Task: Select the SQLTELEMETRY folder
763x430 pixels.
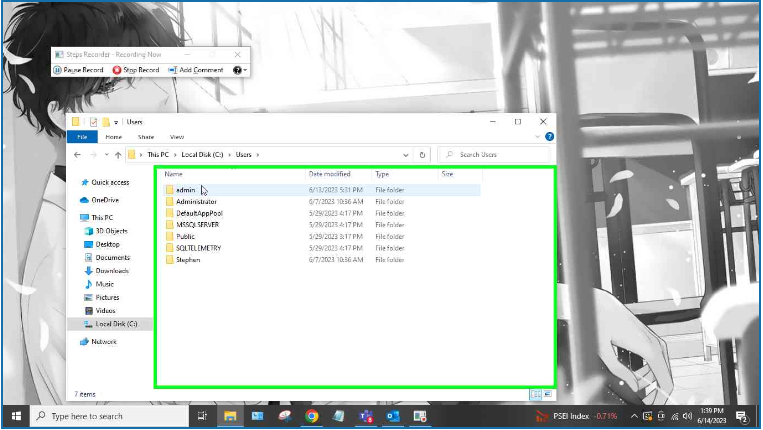Action: 199,248
